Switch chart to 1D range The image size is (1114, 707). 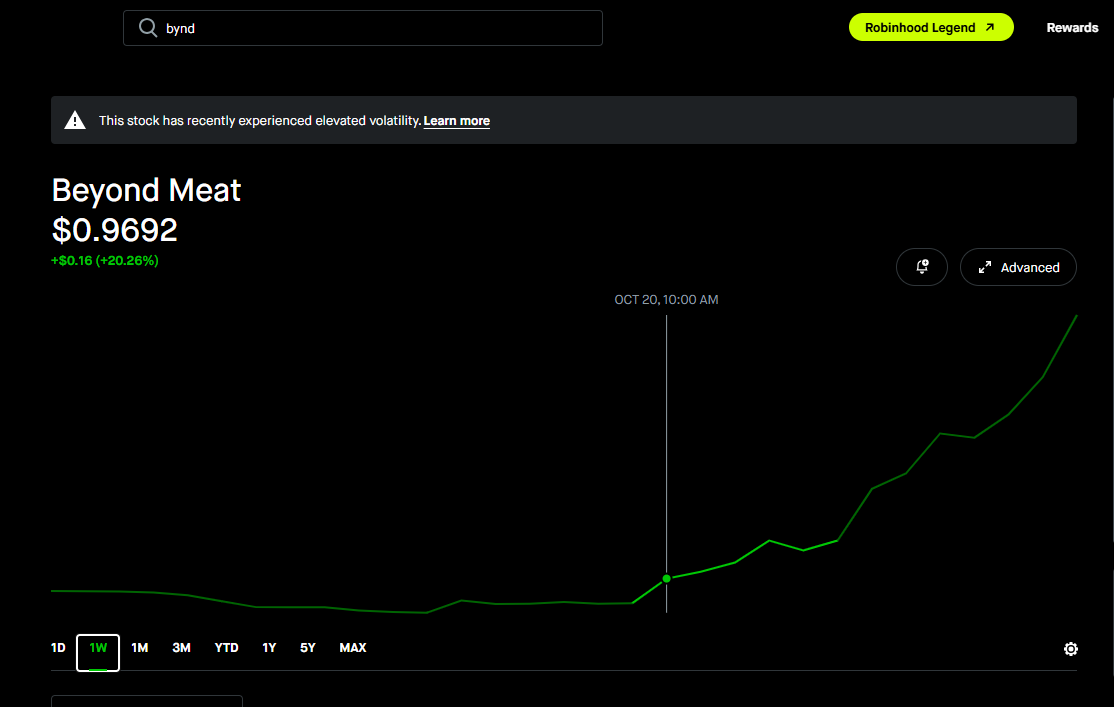58,648
